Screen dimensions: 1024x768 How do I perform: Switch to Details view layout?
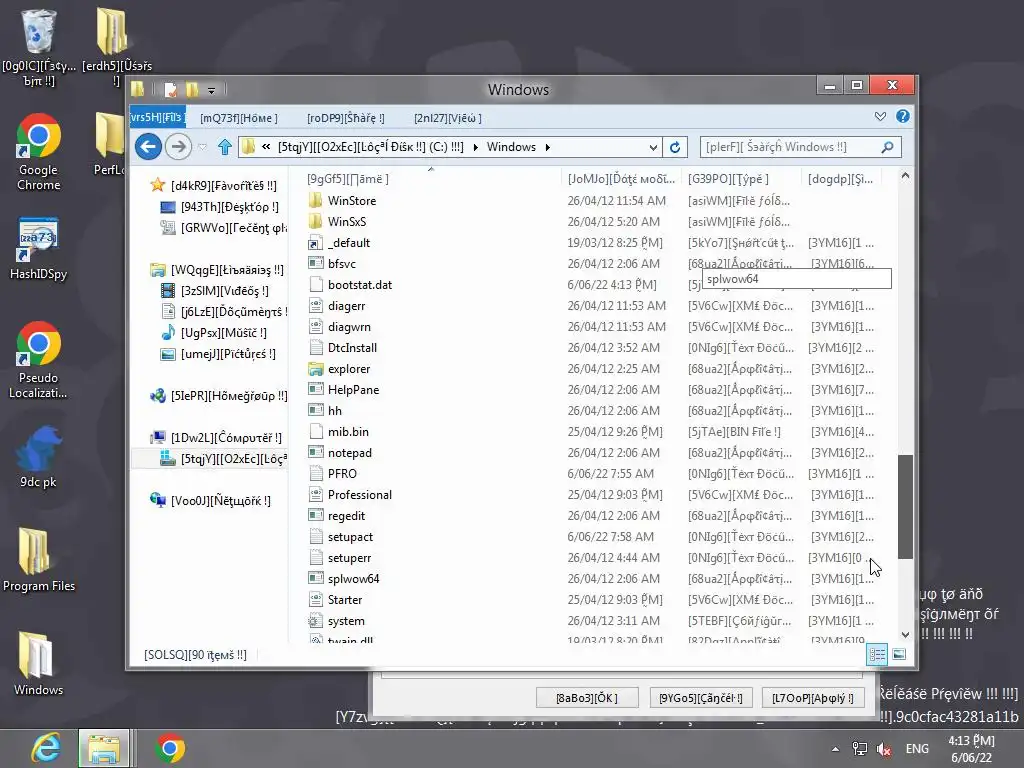coord(876,654)
